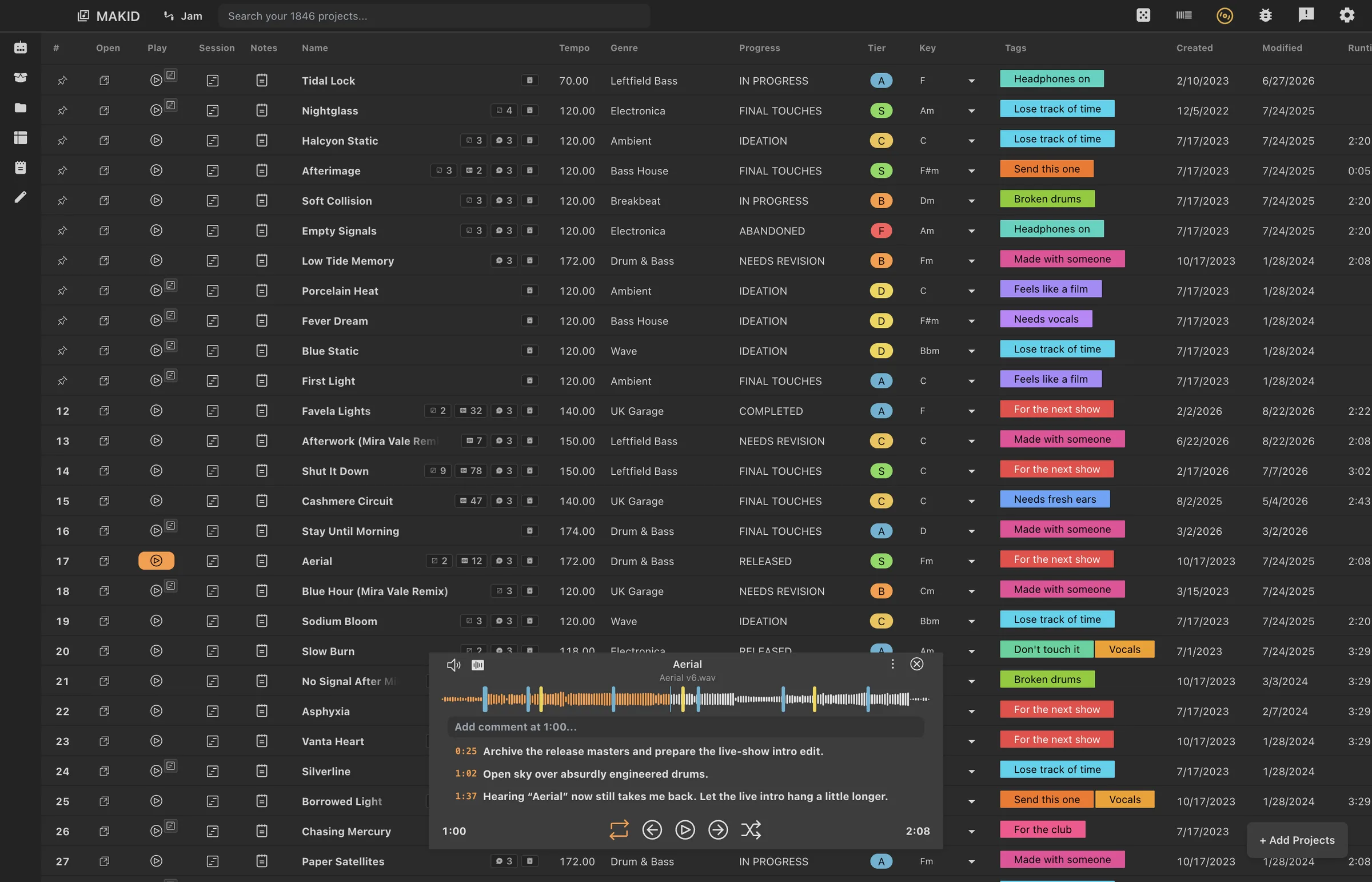Click the Add Projects button
1372x882 pixels.
(x=1297, y=840)
